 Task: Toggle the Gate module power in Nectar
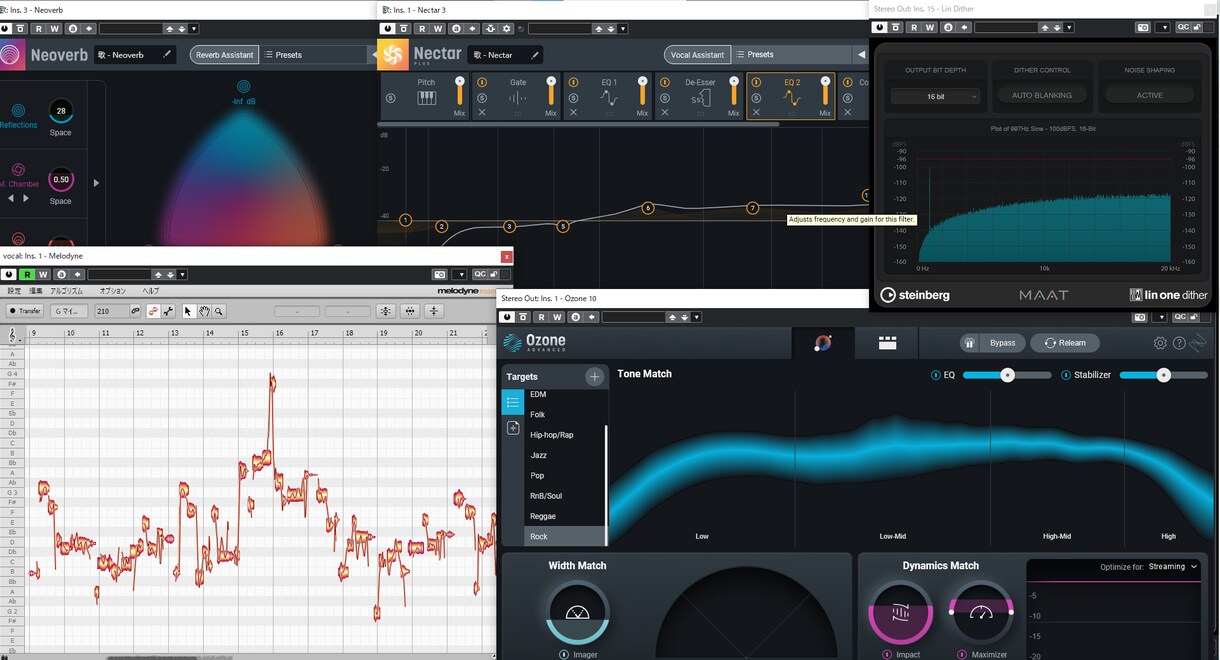[x=482, y=82]
